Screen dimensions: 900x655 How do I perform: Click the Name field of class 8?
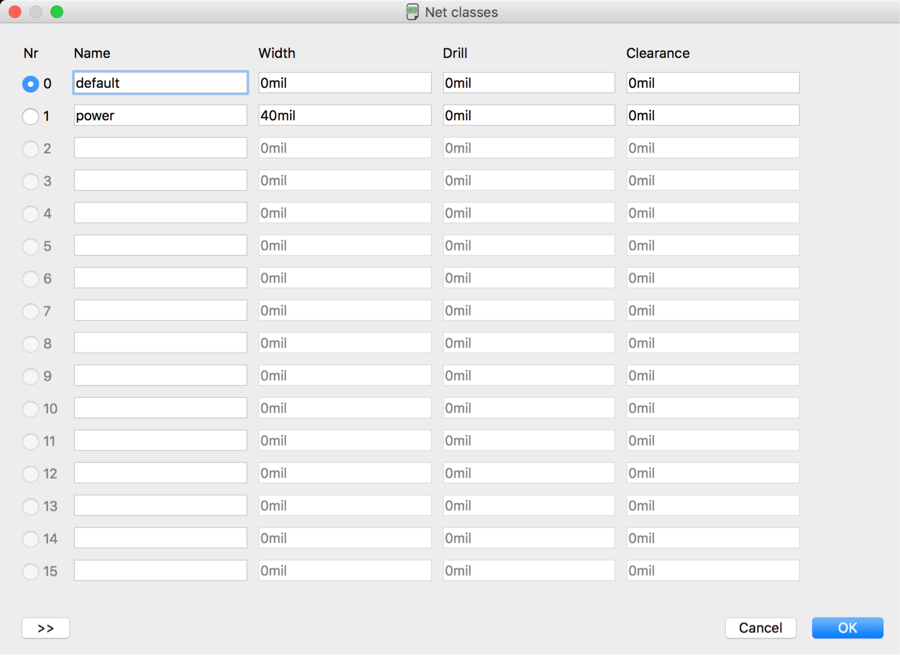(161, 343)
